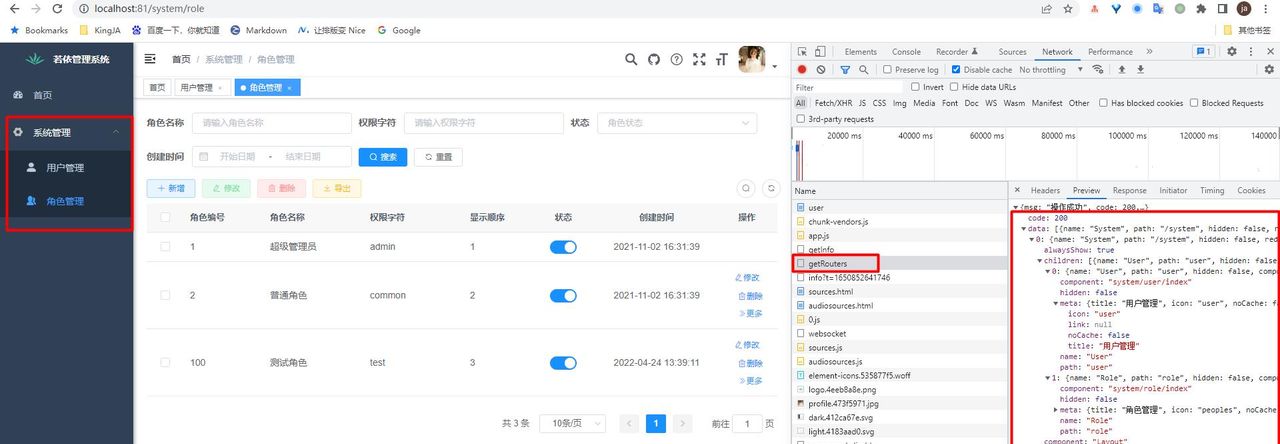Toggle status switch for 测试角色 row
This screenshot has width=1280, height=444.
tap(563, 363)
